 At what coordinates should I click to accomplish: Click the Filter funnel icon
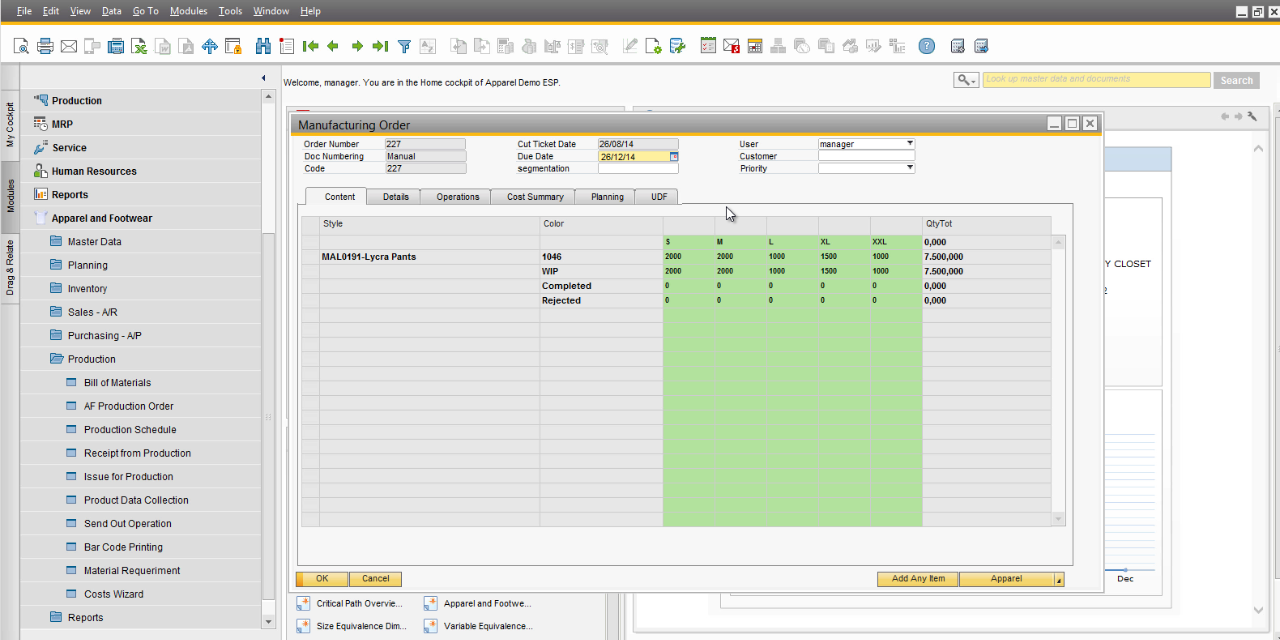point(404,46)
